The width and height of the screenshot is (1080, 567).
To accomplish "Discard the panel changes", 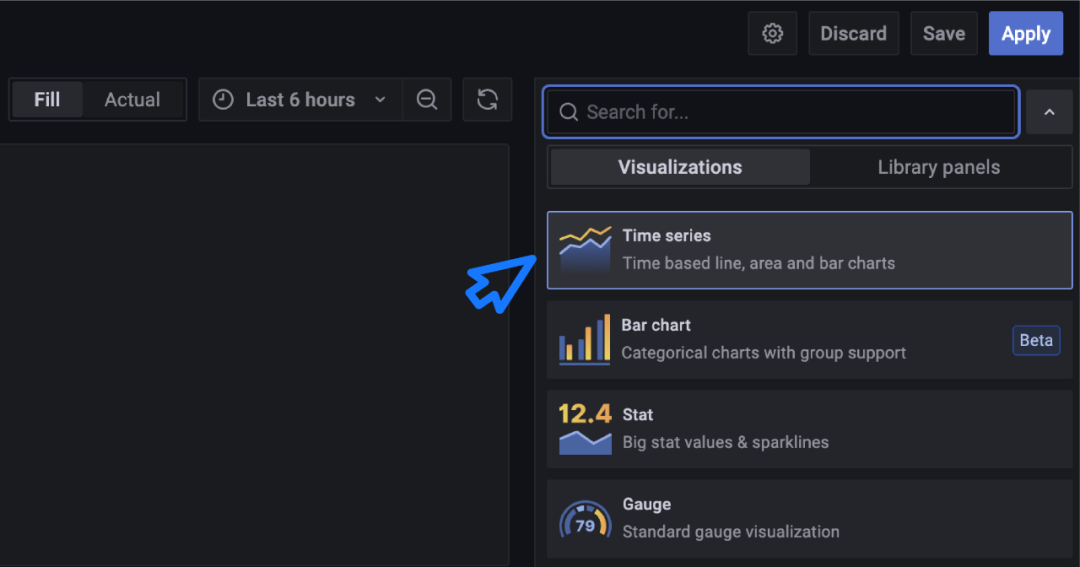I will tap(853, 33).
